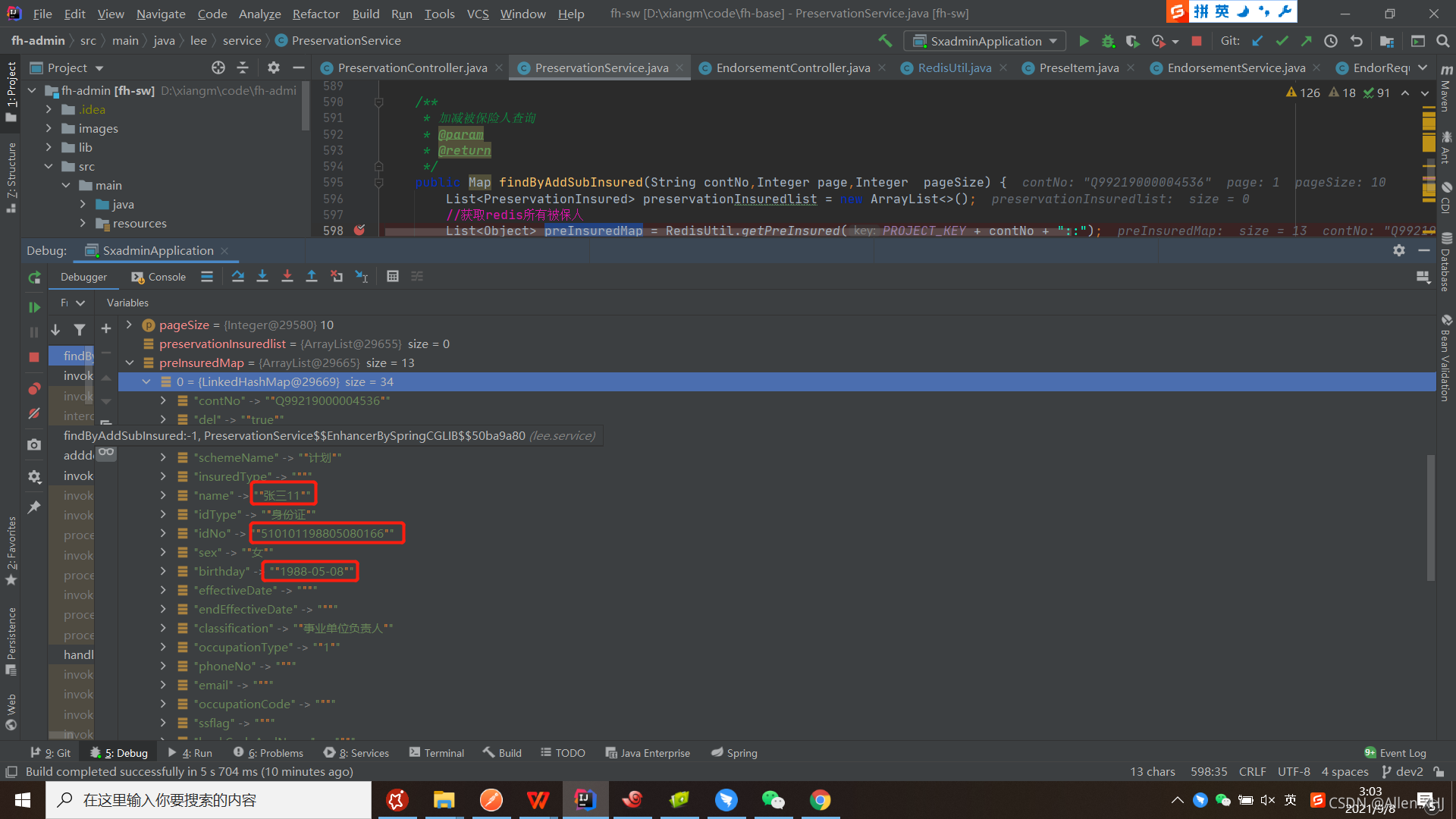This screenshot has height=819, width=1456.
Task: Open Terminal tool window tab
Action: (x=437, y=752)
